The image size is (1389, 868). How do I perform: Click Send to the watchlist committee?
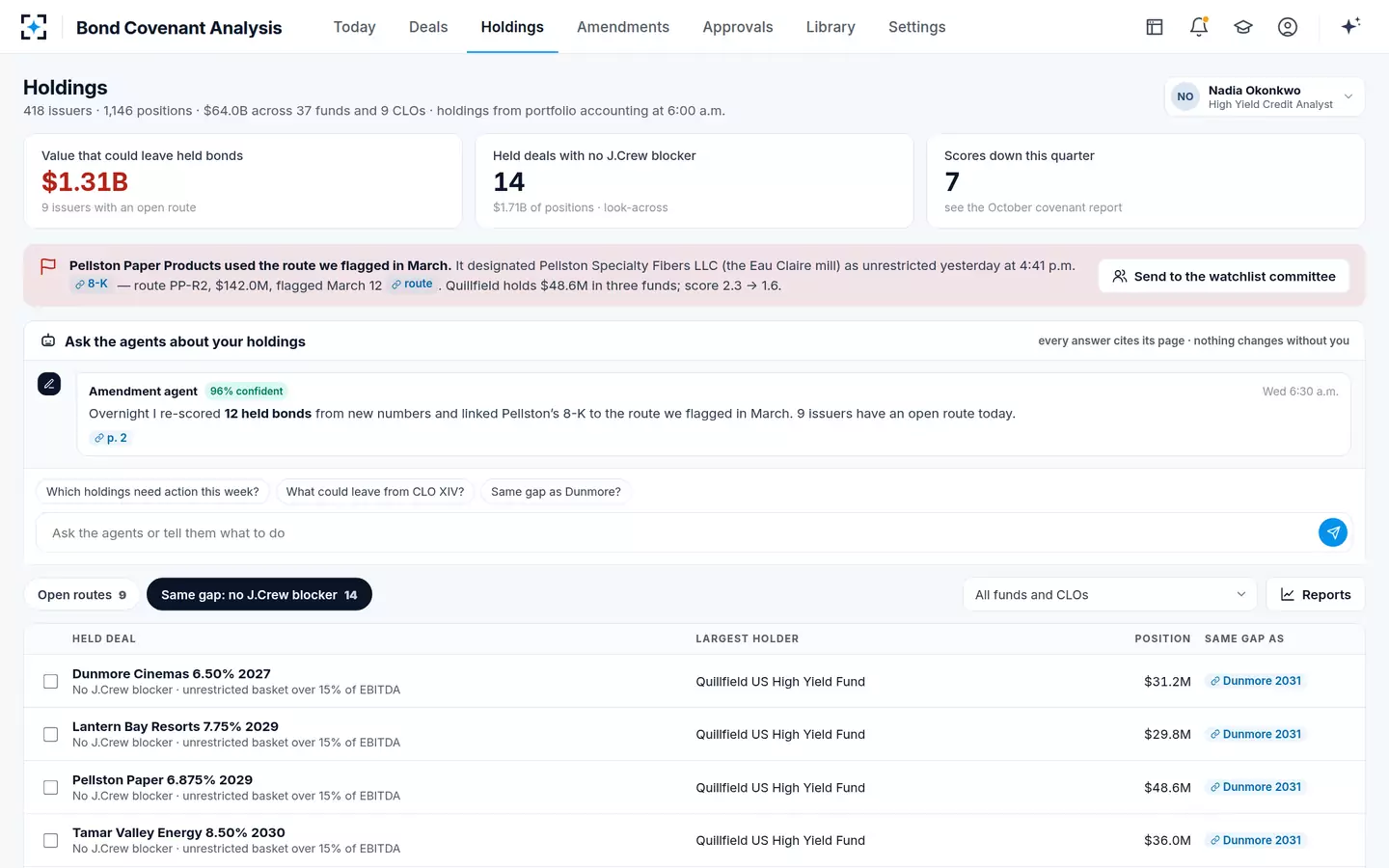point(1223,276)
